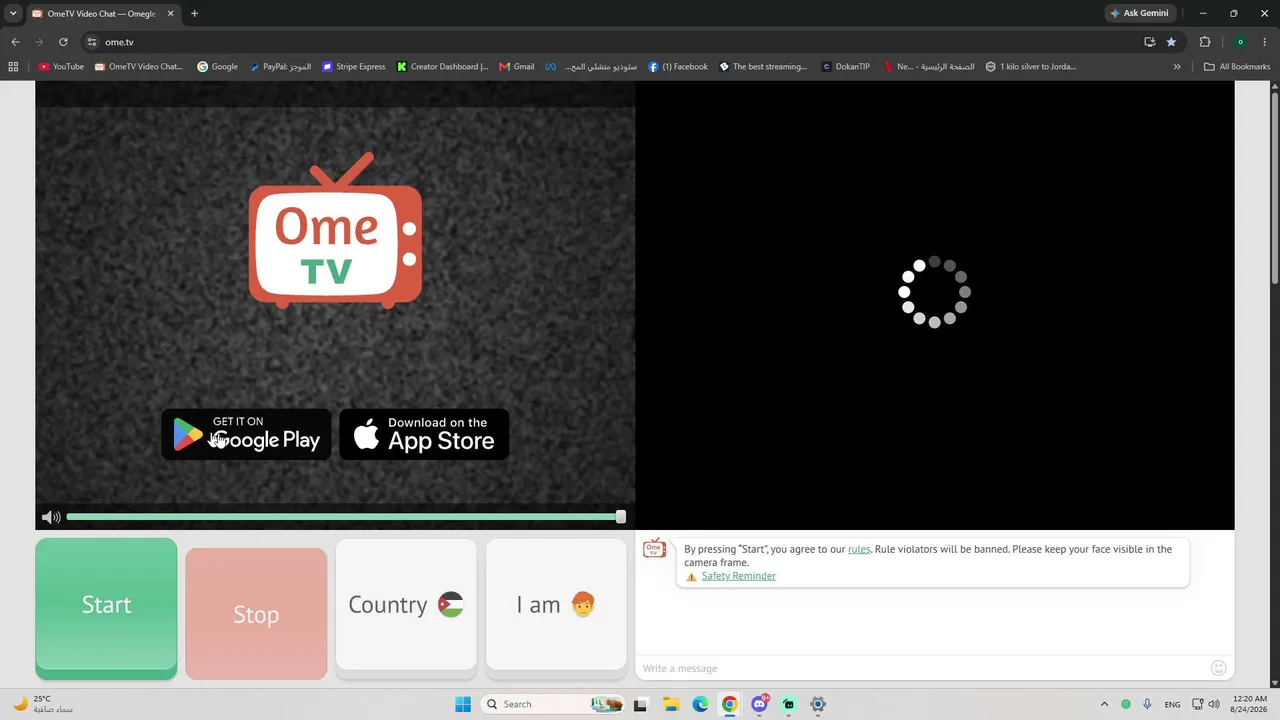
Task: Expand the hidden bookmarks chevron
Action: [1177, 67]
